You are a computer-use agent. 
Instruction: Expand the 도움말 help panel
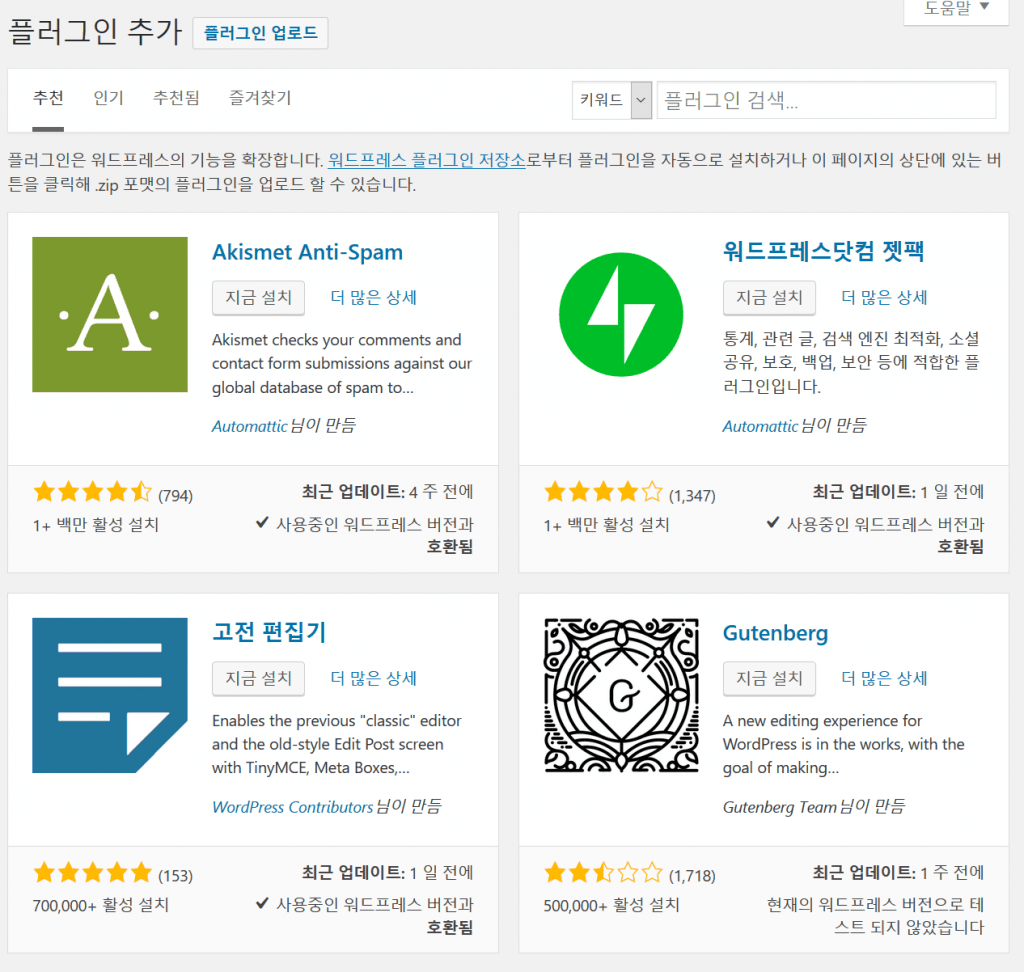957,9
